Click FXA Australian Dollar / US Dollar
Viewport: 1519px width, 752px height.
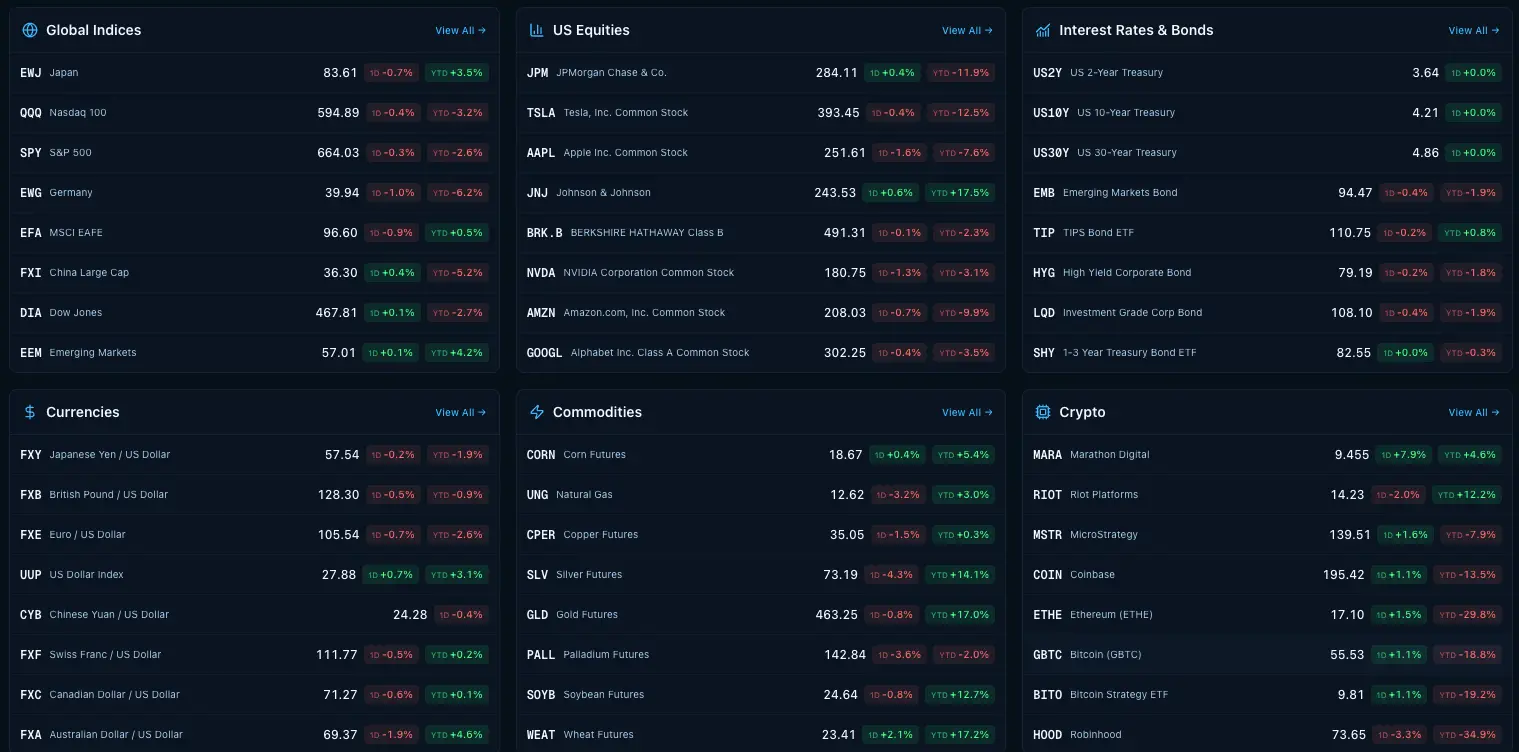point(254,734)
